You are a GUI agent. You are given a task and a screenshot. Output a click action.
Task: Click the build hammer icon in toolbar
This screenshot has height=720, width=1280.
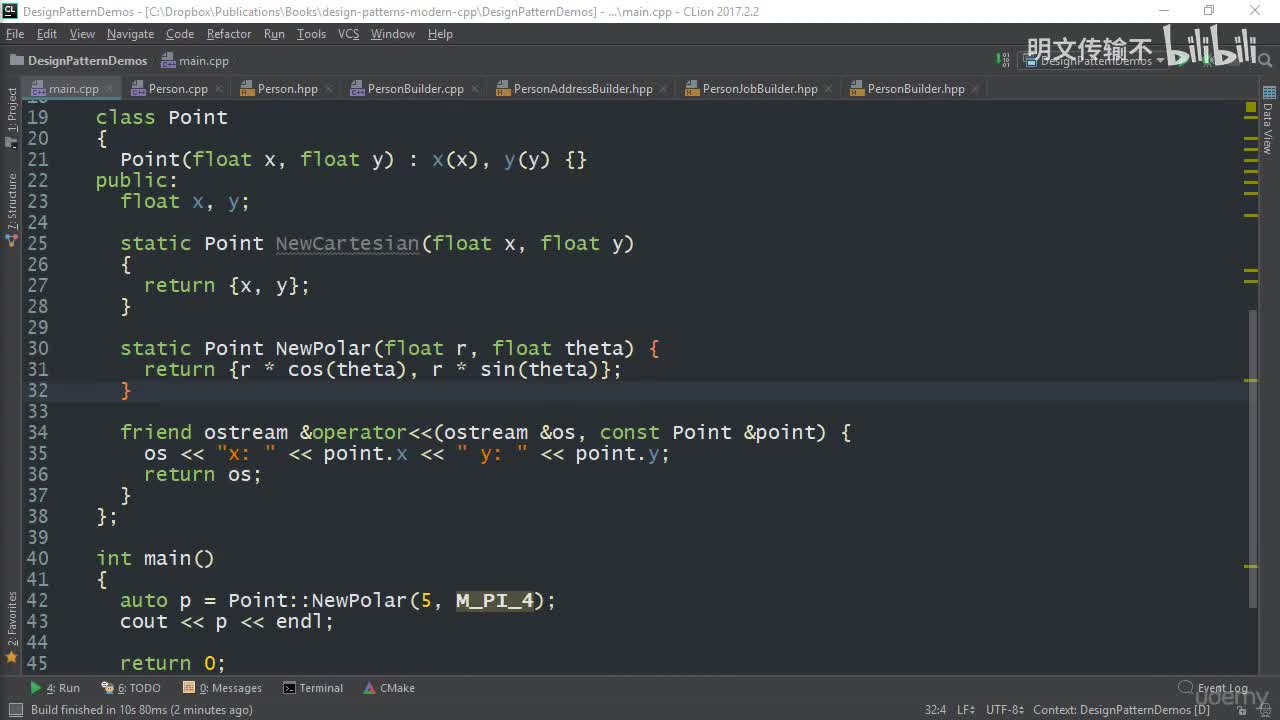click(1003, 61)
